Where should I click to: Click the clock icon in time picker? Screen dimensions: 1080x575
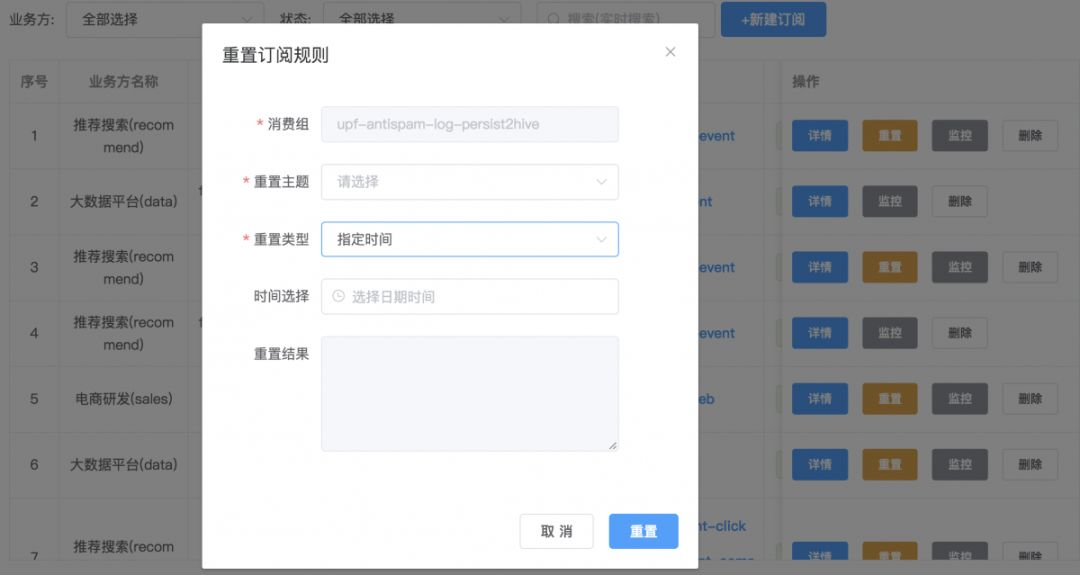[338, 296]
